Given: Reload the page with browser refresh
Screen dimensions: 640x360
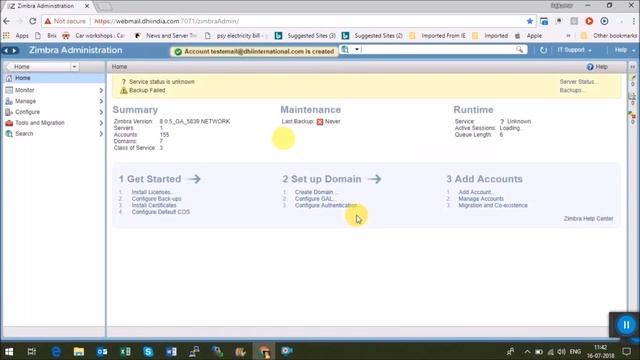Looking at the screenshot, I should (x=33, y=21).
